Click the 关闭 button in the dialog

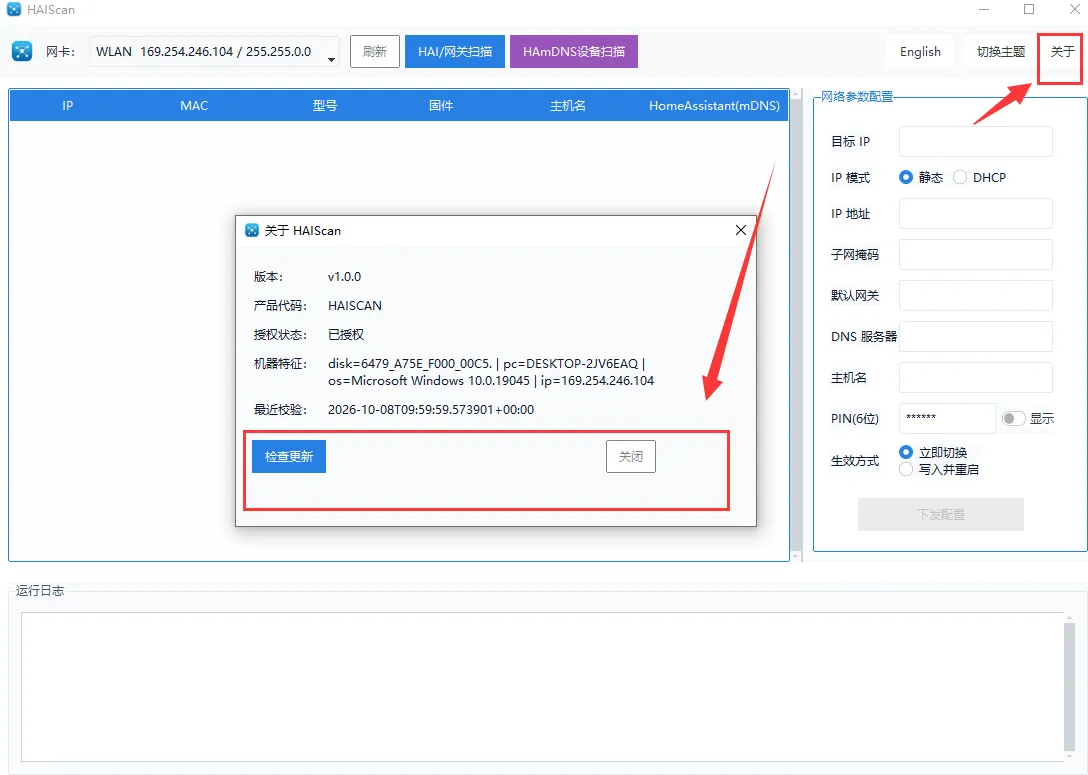point(631,457)
